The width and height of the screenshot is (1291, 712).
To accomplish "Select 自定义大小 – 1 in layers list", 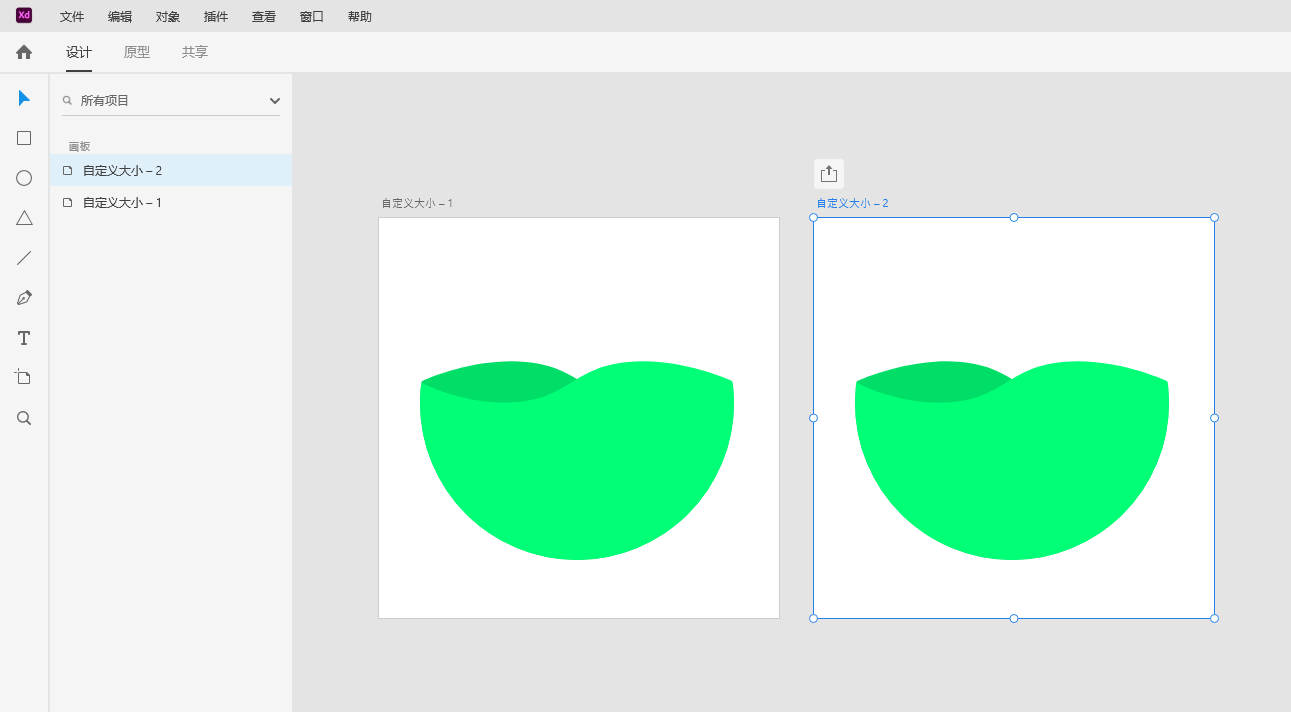I will (x=171, y=202).
